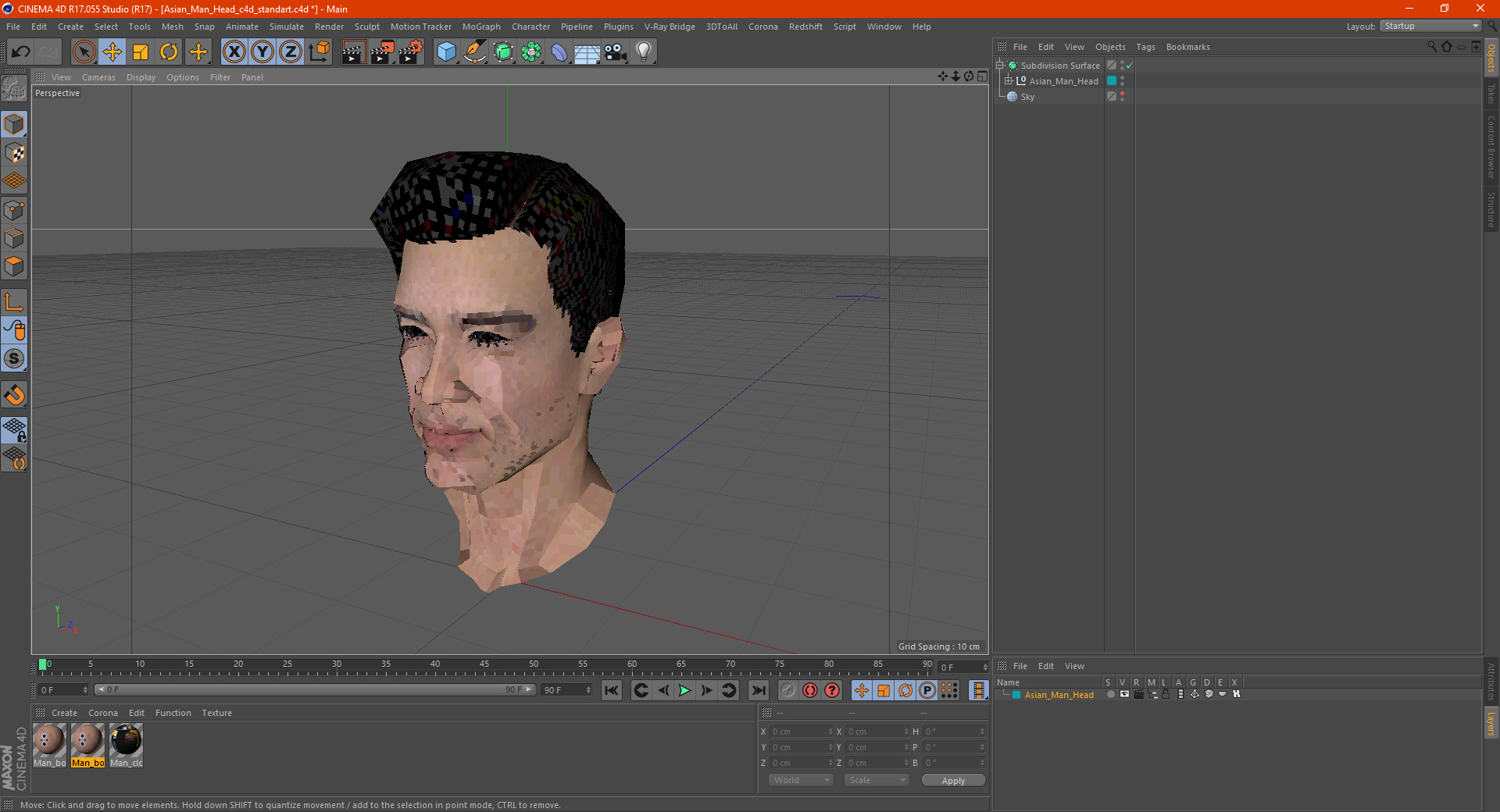1500x812 pixels.
Task: Toggle Asian_Man_Head layer view icon
Action: pyautogui.click(x=1124, y=694)
